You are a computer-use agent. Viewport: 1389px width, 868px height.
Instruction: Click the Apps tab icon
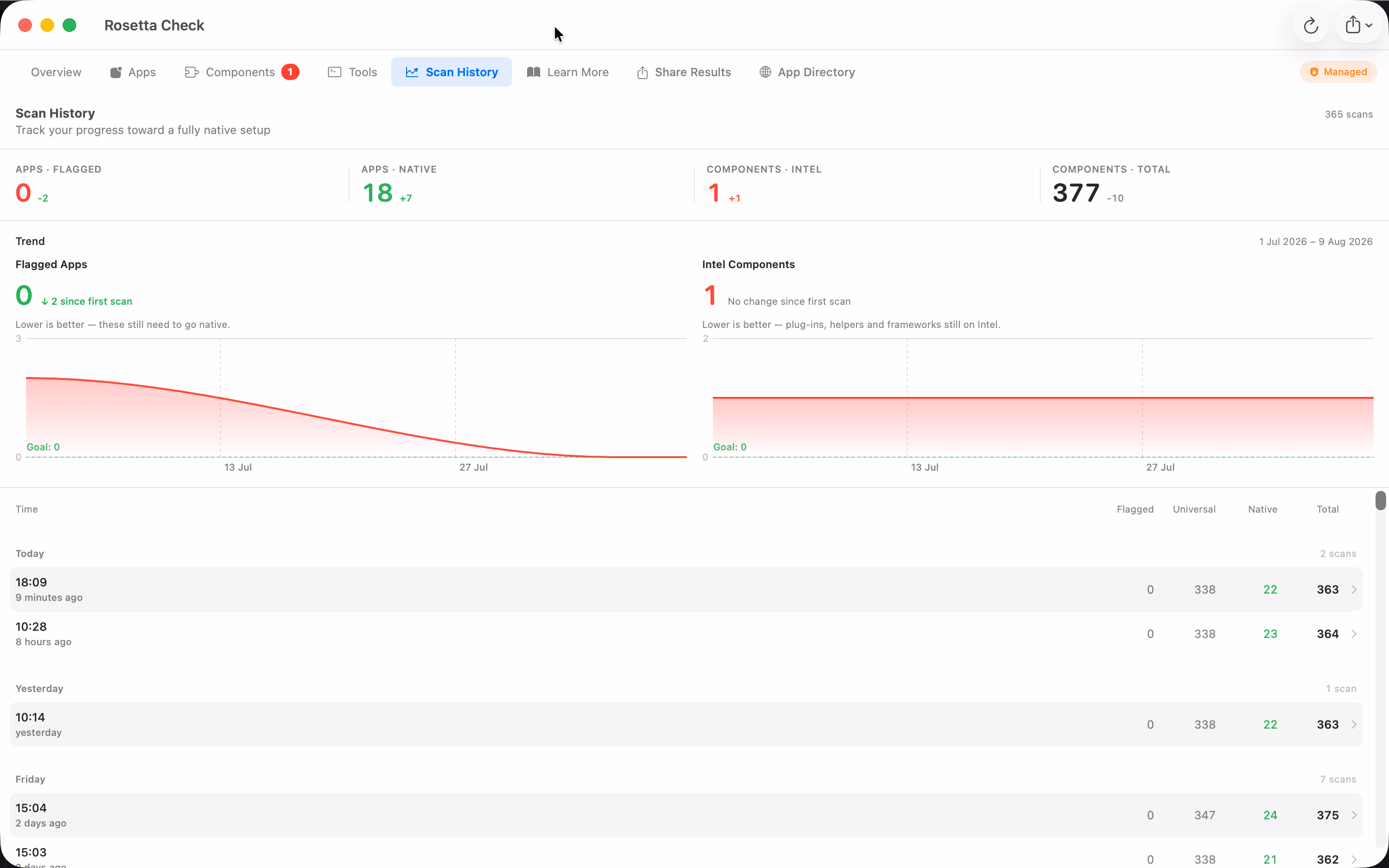click(x=116, y=72)
